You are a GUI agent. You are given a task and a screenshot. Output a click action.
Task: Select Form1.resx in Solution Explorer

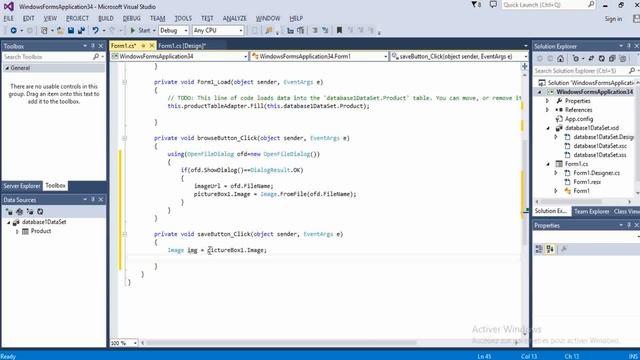(587, 182)
